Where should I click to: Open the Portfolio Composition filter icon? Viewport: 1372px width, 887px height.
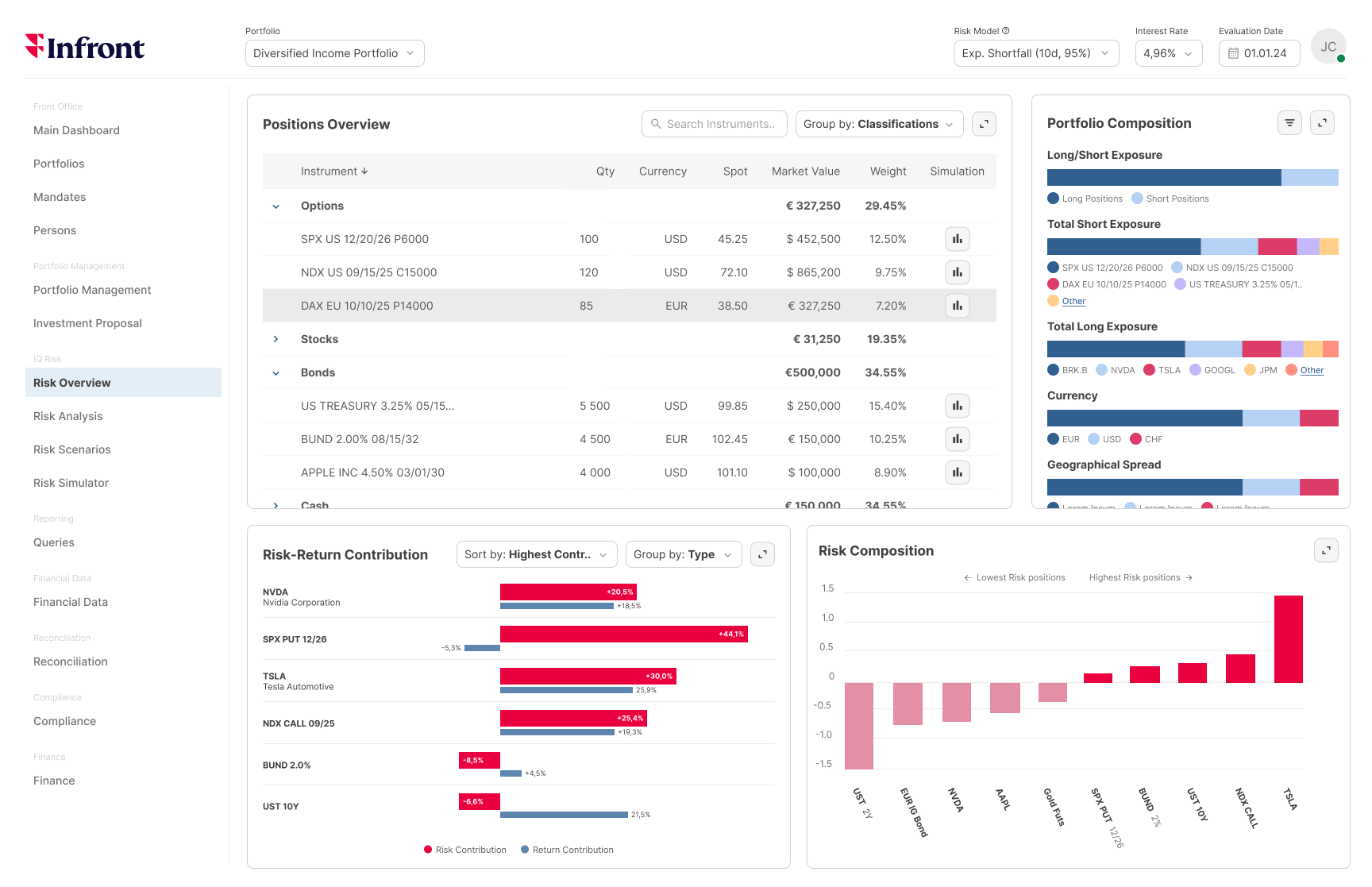[1289, 123]
